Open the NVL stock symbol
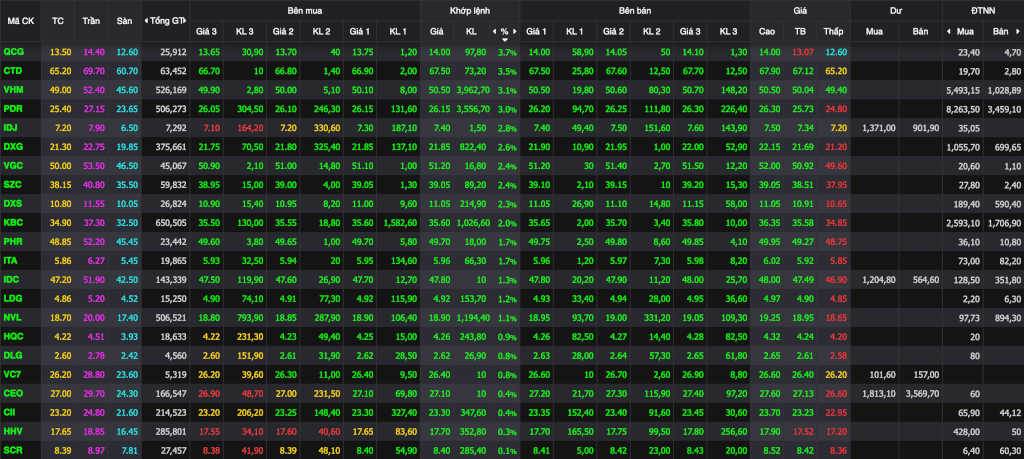1024x459 pixels. [12, 317]
